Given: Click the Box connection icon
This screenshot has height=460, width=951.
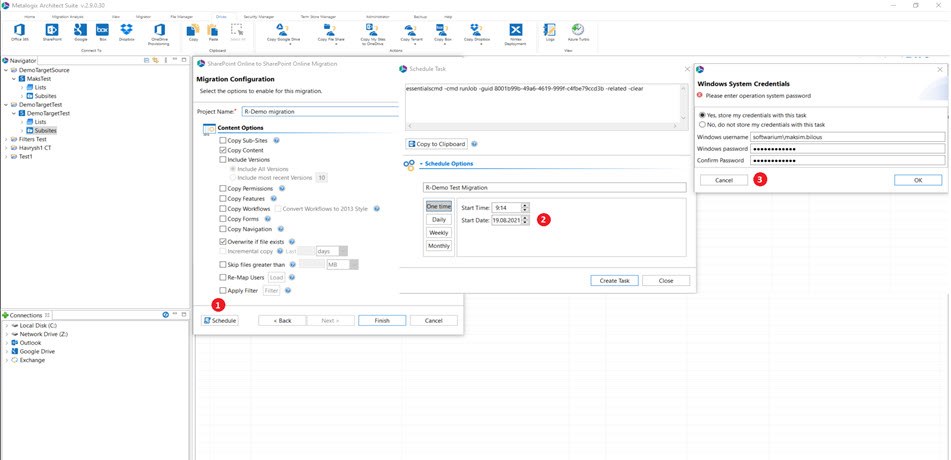Looking at the screenshot, I should [102, 32].
